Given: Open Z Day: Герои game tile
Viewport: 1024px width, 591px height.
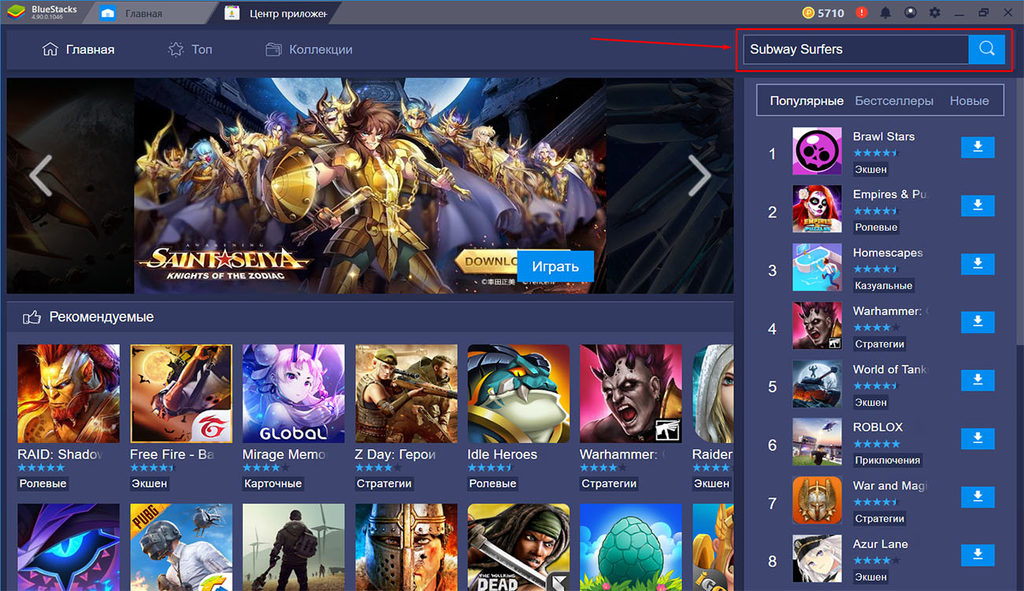Looking at the screenshot, I should click(406, 394).
